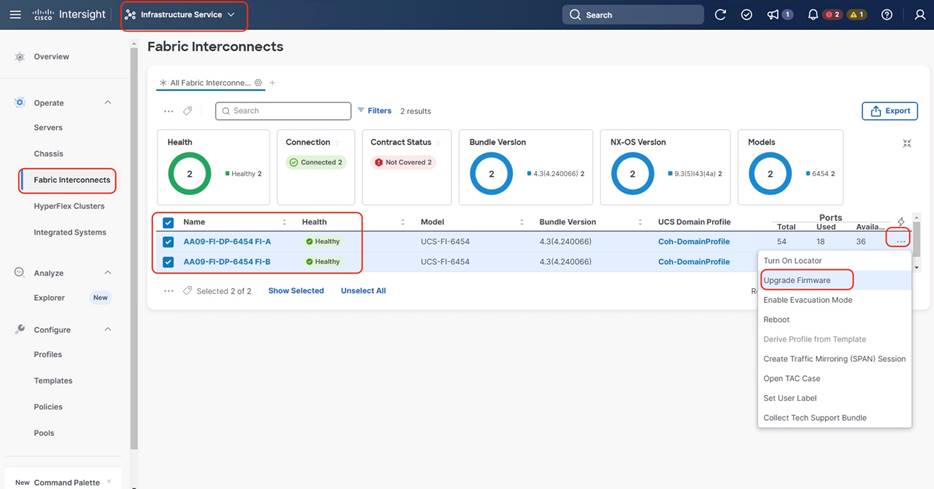This screenshot has width=934, height=489.
Task: Open the ellipsis actions above the table
Action: pyautogui.click(x=169, y=111)
